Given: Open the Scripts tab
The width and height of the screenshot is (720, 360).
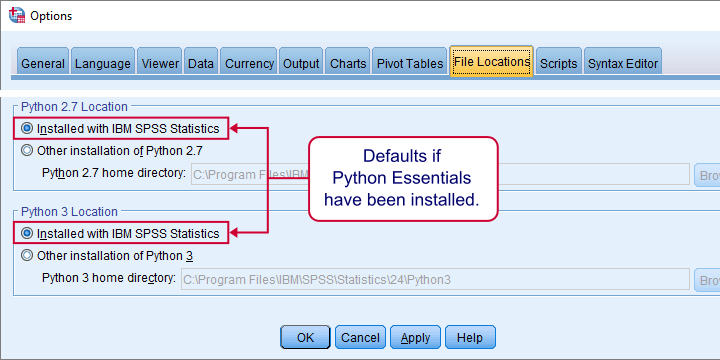Looking at the screenshot, I should (558, 61).
